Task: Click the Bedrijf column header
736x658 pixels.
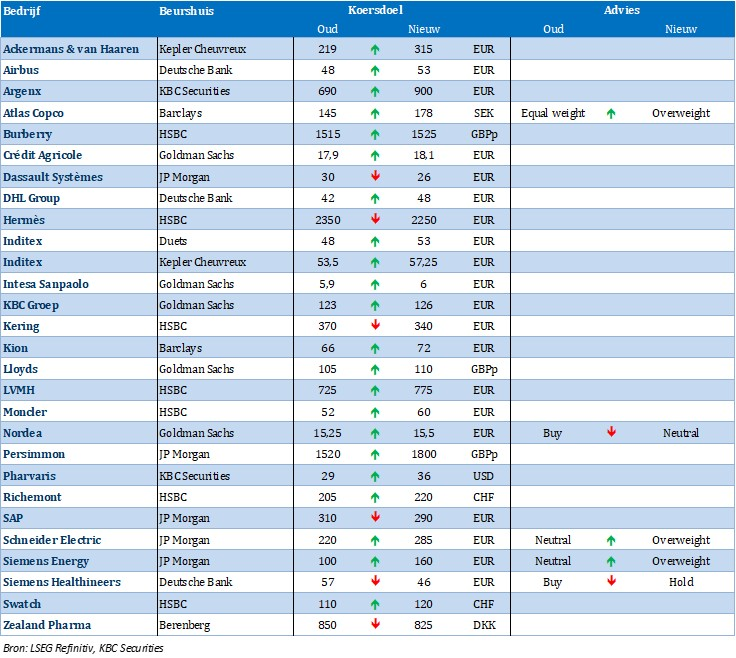Action: 21,10
